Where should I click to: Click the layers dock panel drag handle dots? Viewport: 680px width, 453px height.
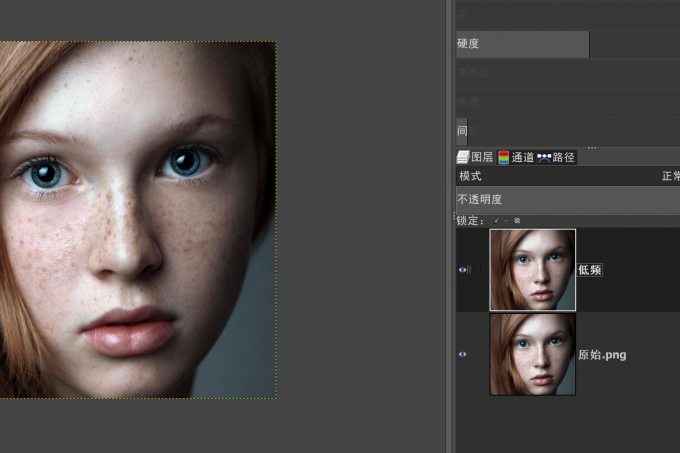coord(592,148)
